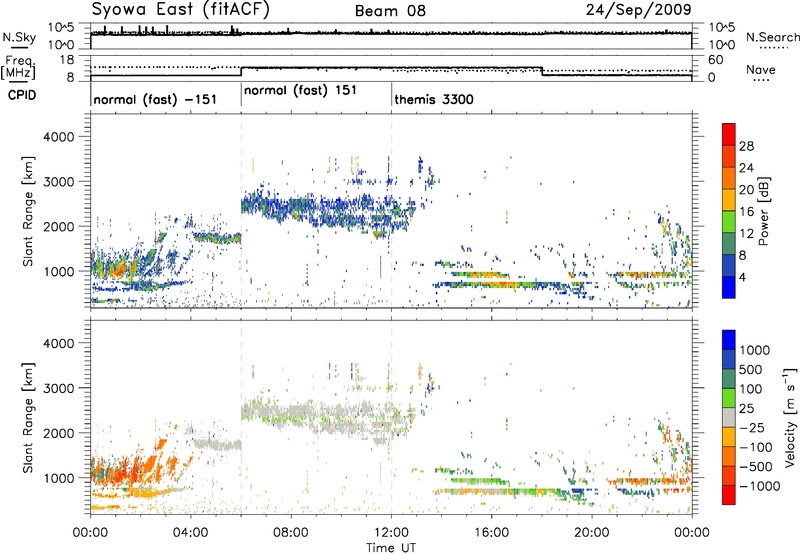Viewport: 800px width, 554px height.
Task: Select 'normal (fast) -151' CPID label
Action: [155, 99]
